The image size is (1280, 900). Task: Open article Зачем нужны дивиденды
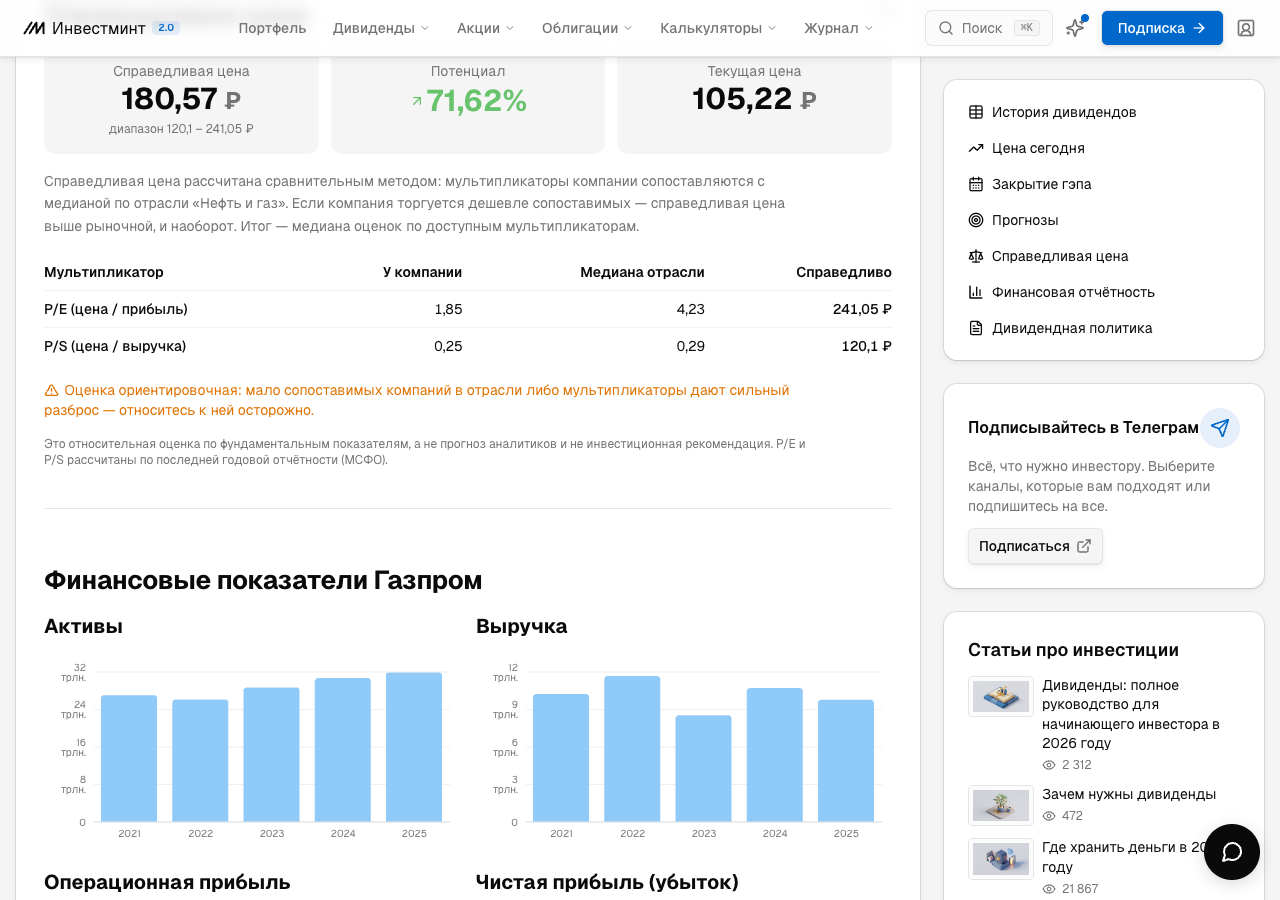click(1129, 794)
